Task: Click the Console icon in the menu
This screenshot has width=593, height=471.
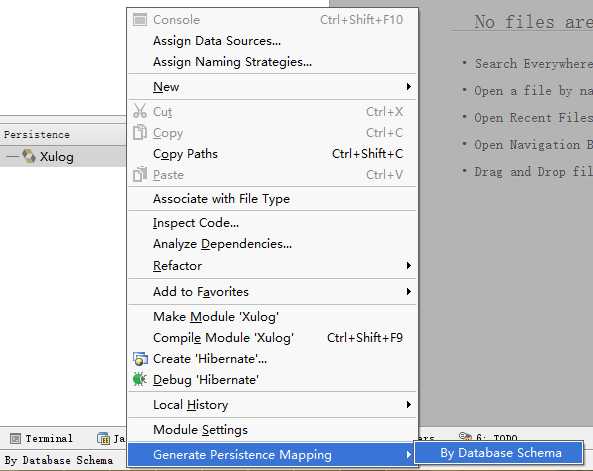Action: pos(140,20)
